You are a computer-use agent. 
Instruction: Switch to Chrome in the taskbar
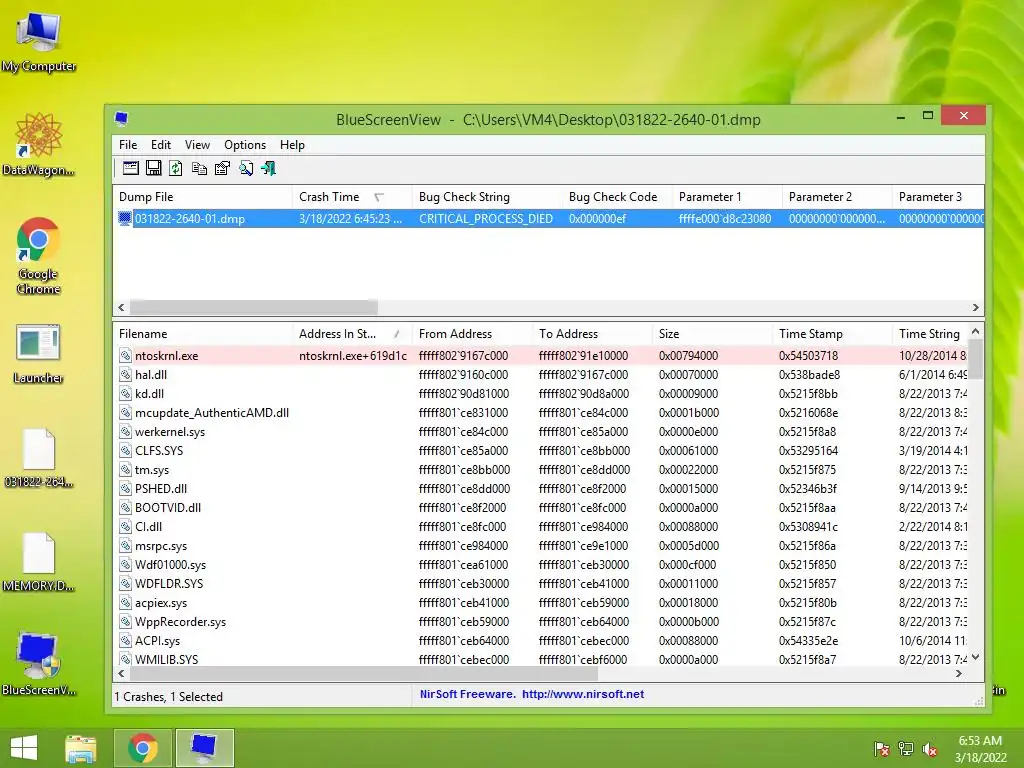coord(142,748)
